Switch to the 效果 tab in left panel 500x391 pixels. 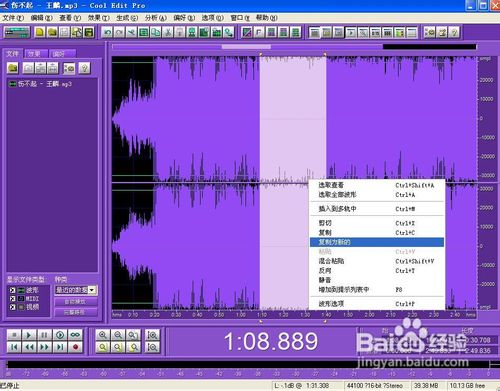(35, 54)
